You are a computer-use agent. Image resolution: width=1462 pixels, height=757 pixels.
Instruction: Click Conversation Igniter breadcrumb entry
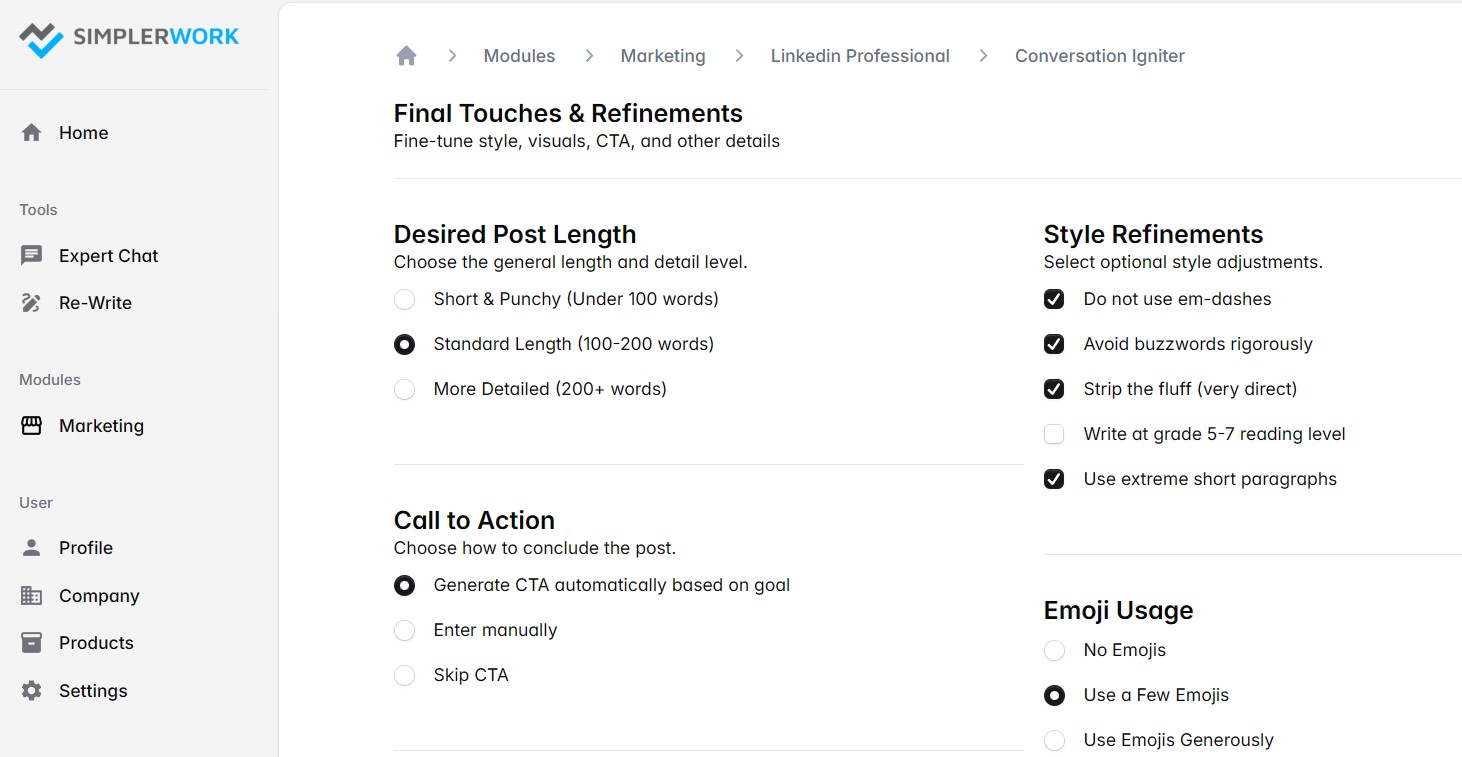(x=1099, y=55)
